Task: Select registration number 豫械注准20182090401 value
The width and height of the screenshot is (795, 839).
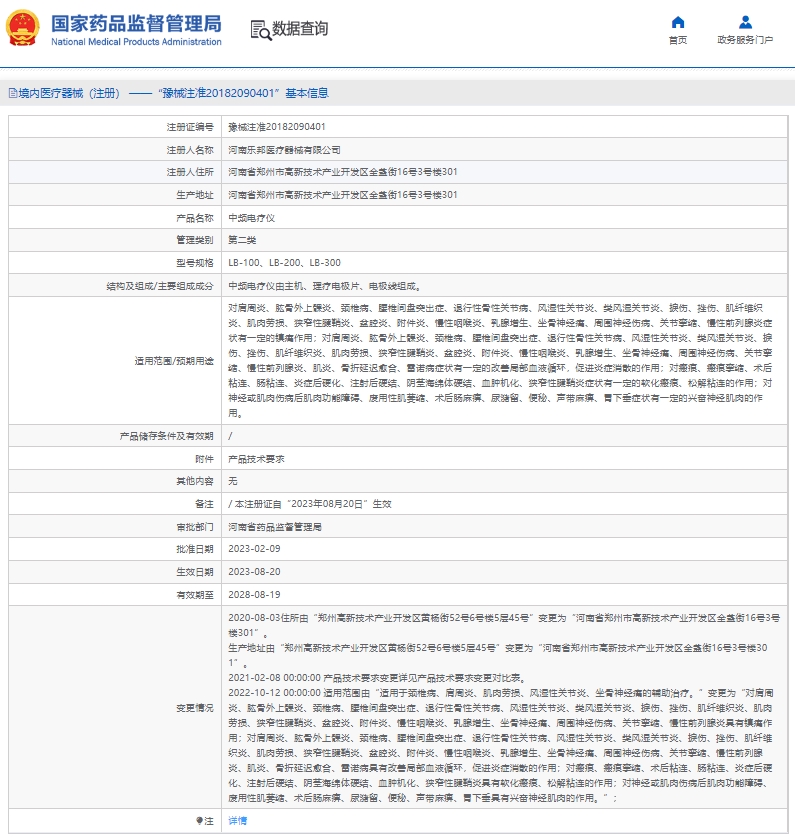Action: coord(277,127)
